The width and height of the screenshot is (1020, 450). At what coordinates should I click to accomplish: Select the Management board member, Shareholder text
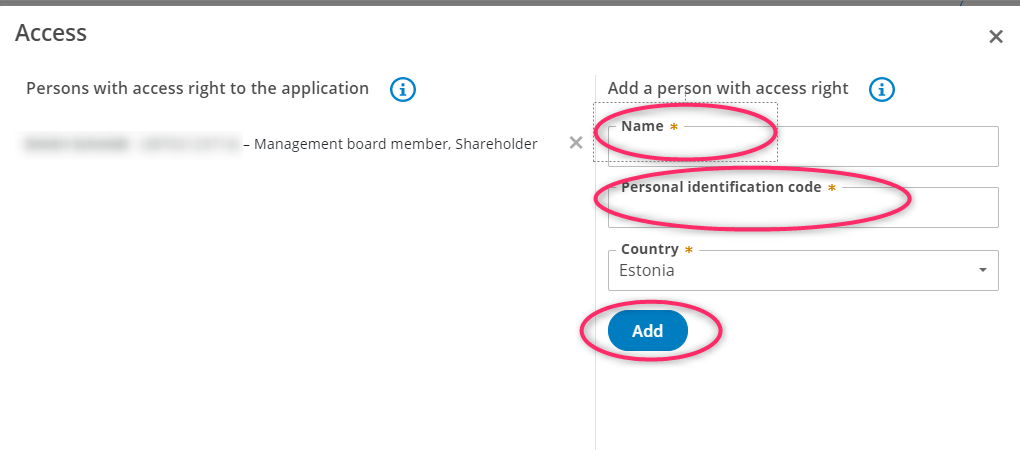pos(396,144)
